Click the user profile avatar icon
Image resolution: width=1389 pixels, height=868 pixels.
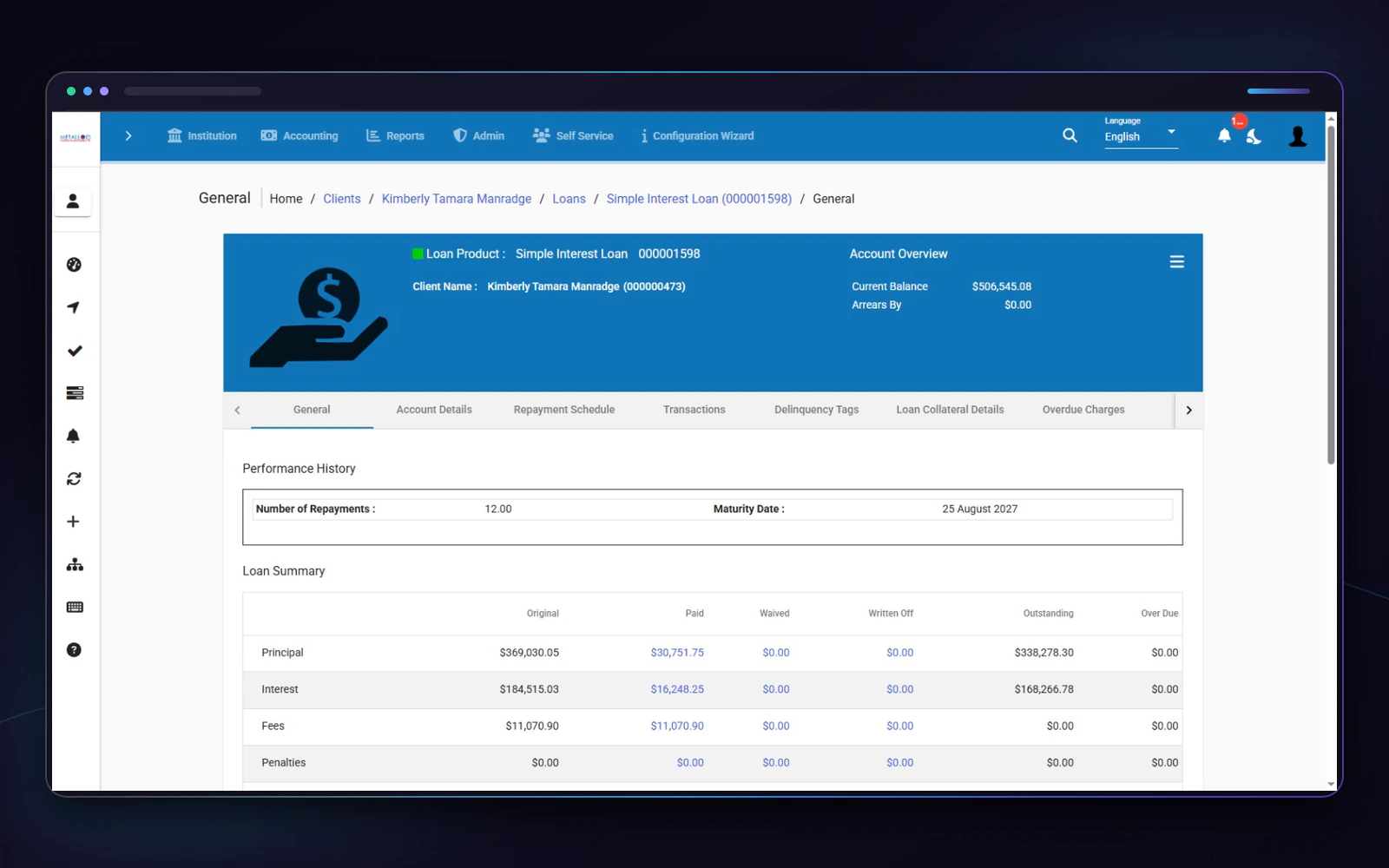[x=1298, y=136]
